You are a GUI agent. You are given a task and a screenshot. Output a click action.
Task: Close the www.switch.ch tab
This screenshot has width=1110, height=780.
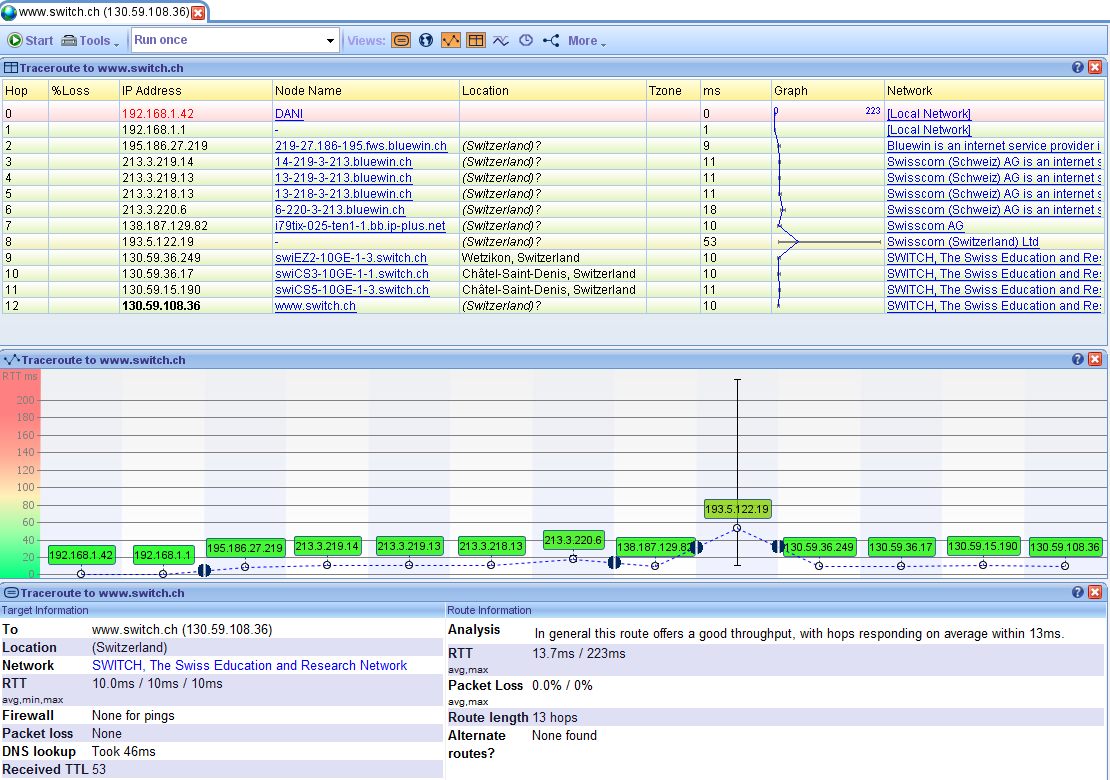(x=198, y=13)
